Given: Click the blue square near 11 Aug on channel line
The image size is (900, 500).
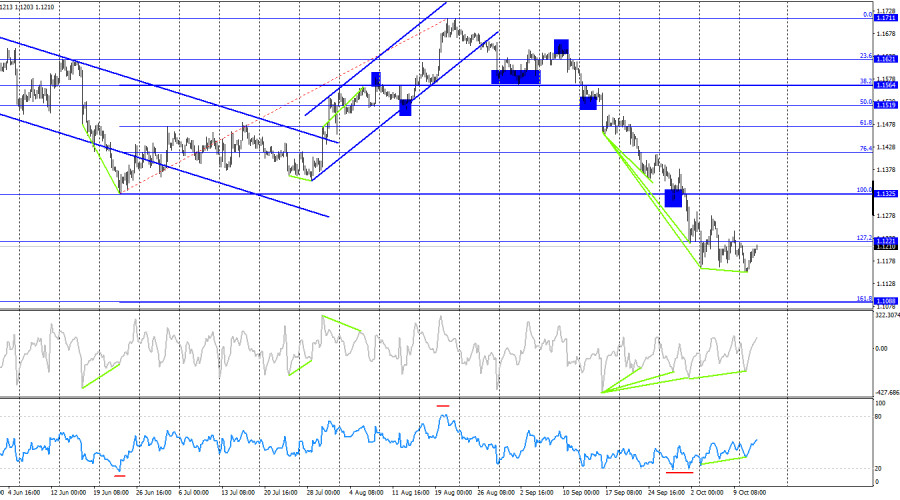Looking at the screenshot, I should (405, 107).
